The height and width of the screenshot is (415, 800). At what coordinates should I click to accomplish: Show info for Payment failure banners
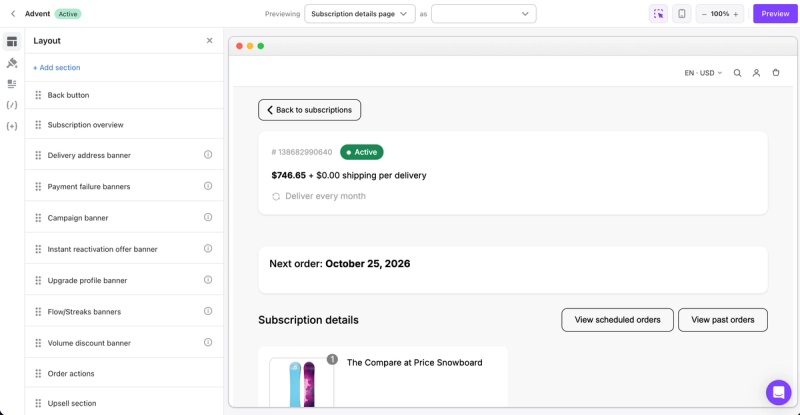[208, 186]
